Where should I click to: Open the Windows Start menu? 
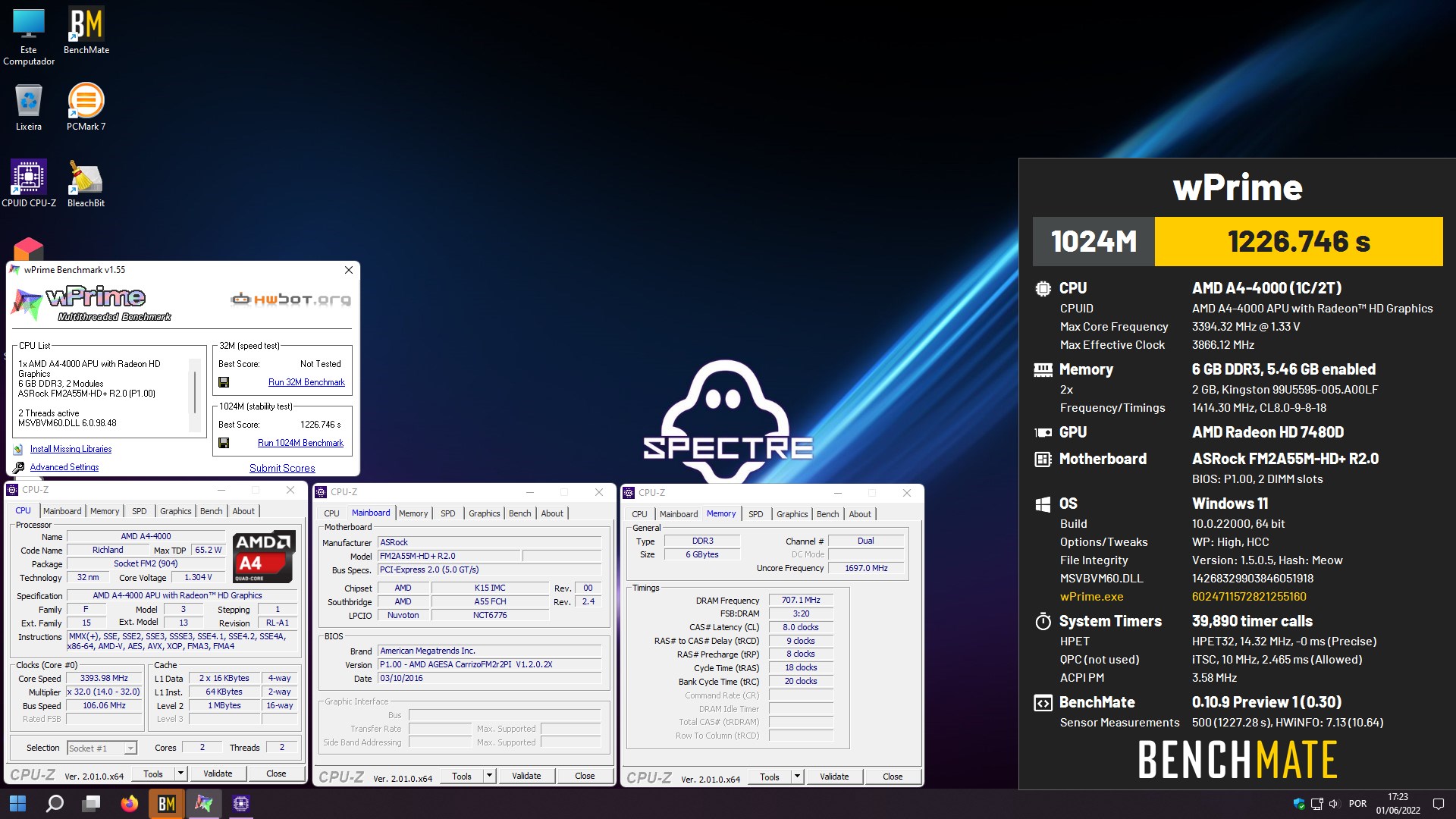click(18, 803)
